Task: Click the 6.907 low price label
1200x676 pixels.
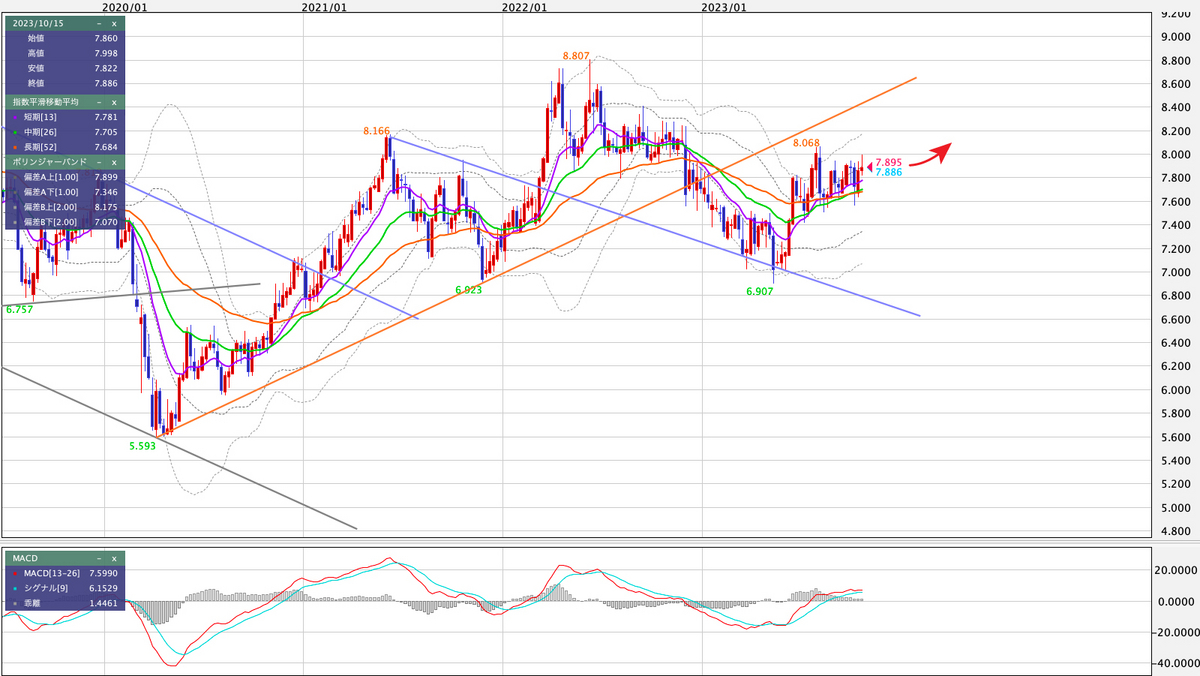Action: (760, 292)
